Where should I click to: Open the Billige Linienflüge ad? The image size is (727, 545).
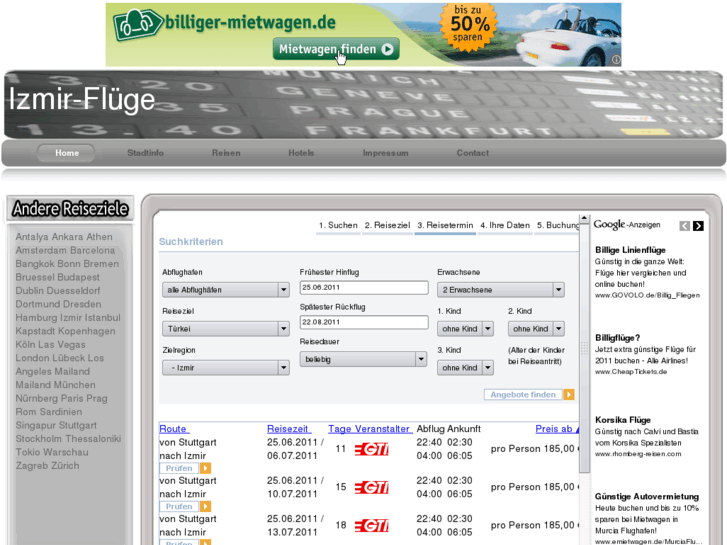[630, 250]
